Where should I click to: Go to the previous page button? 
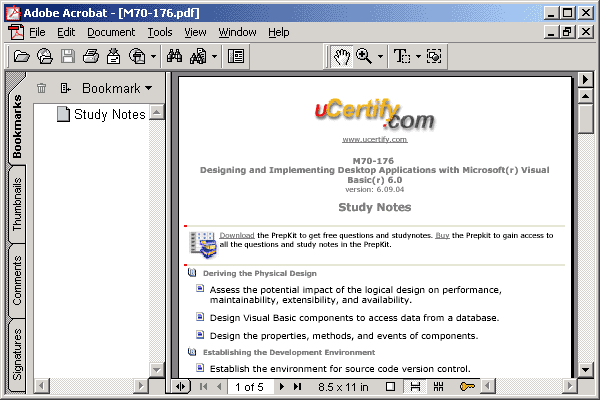[x=219, y=387]
